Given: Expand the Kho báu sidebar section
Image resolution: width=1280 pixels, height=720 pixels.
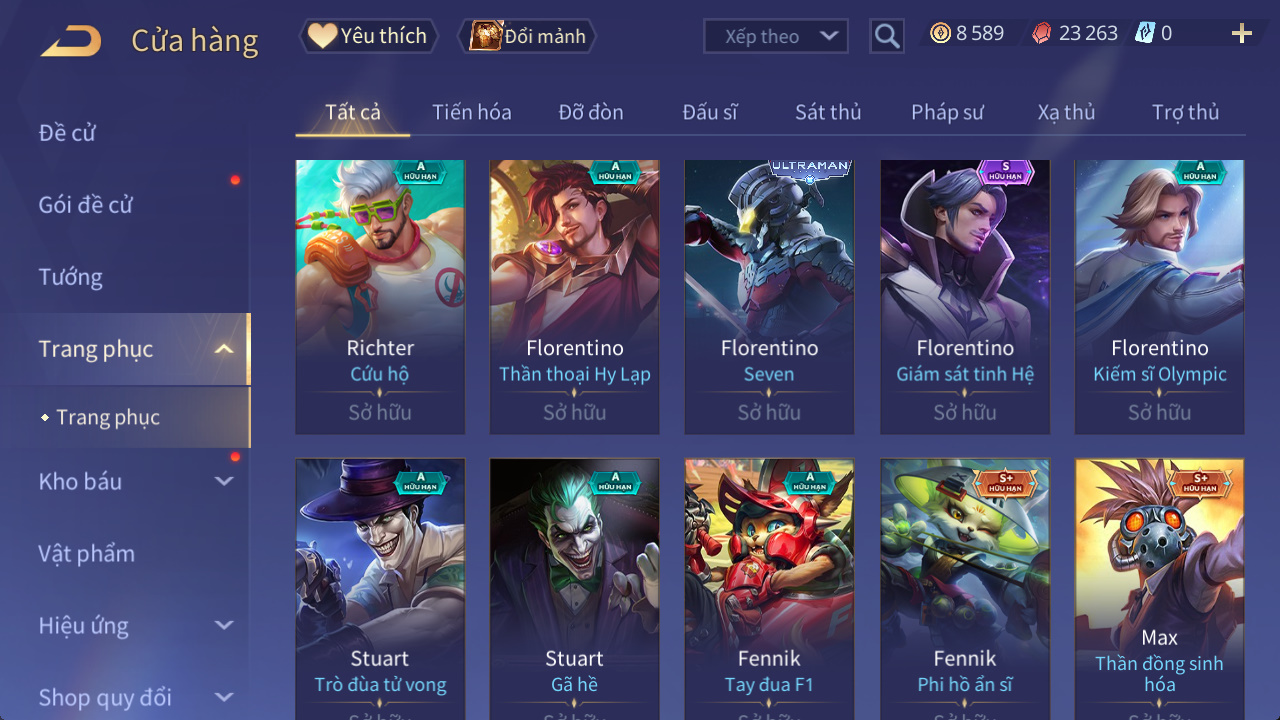Looking at the screenshot, I should coord(224,481).
